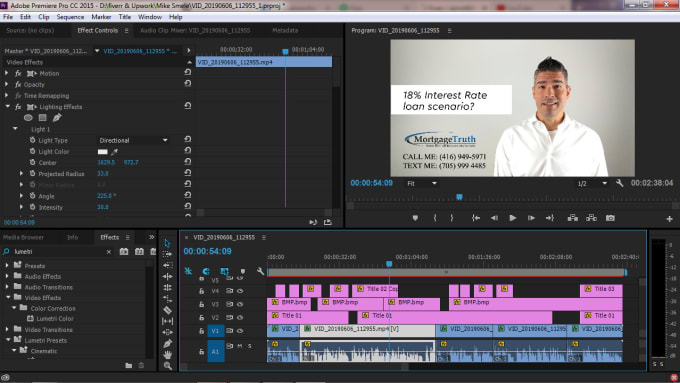Create rectangle mask for Lighting Effects
This screenshot has height=383, width=680.
click(x=42, y=118)
